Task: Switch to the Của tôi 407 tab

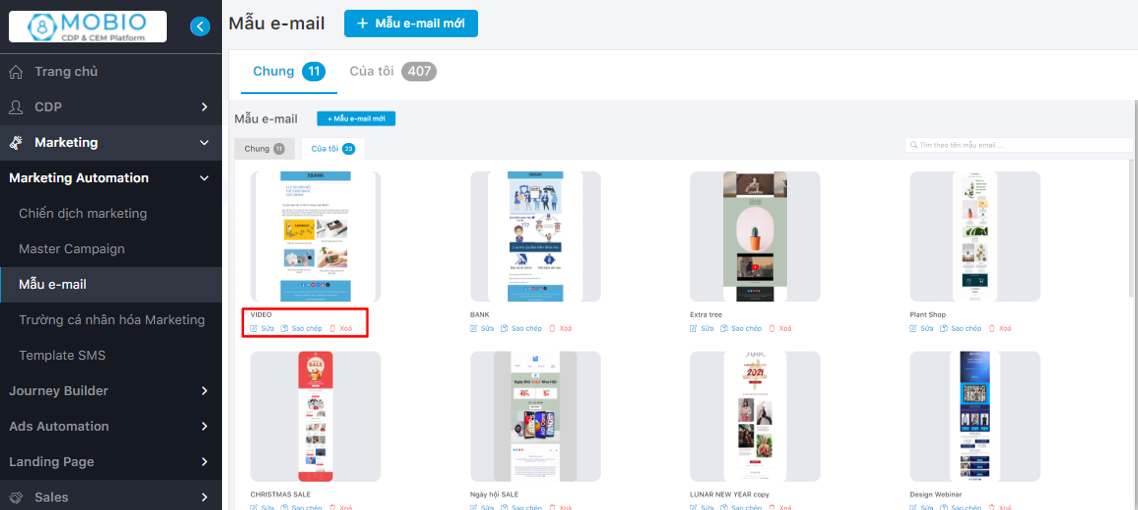Action: pos(393,71)
